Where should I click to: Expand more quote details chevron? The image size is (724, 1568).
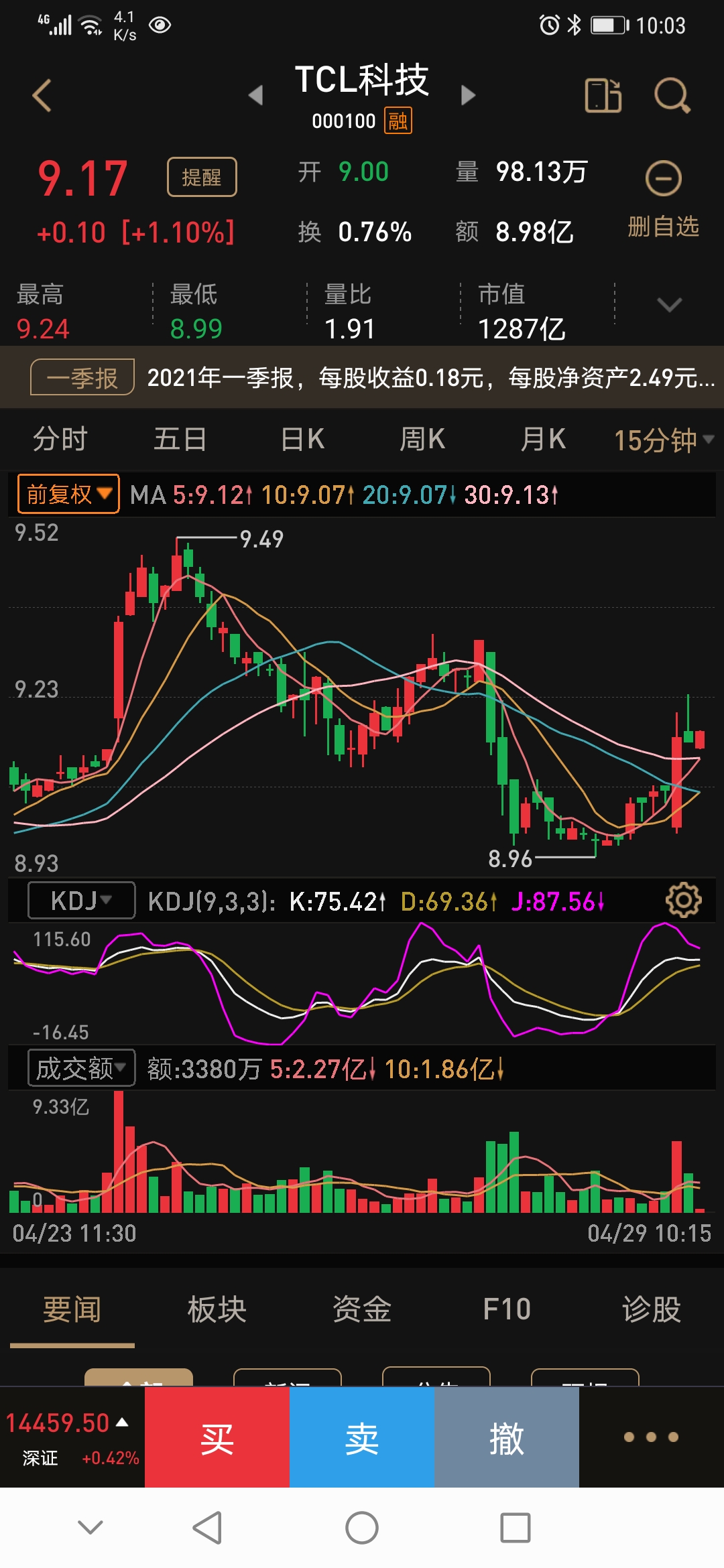(670, 305)
